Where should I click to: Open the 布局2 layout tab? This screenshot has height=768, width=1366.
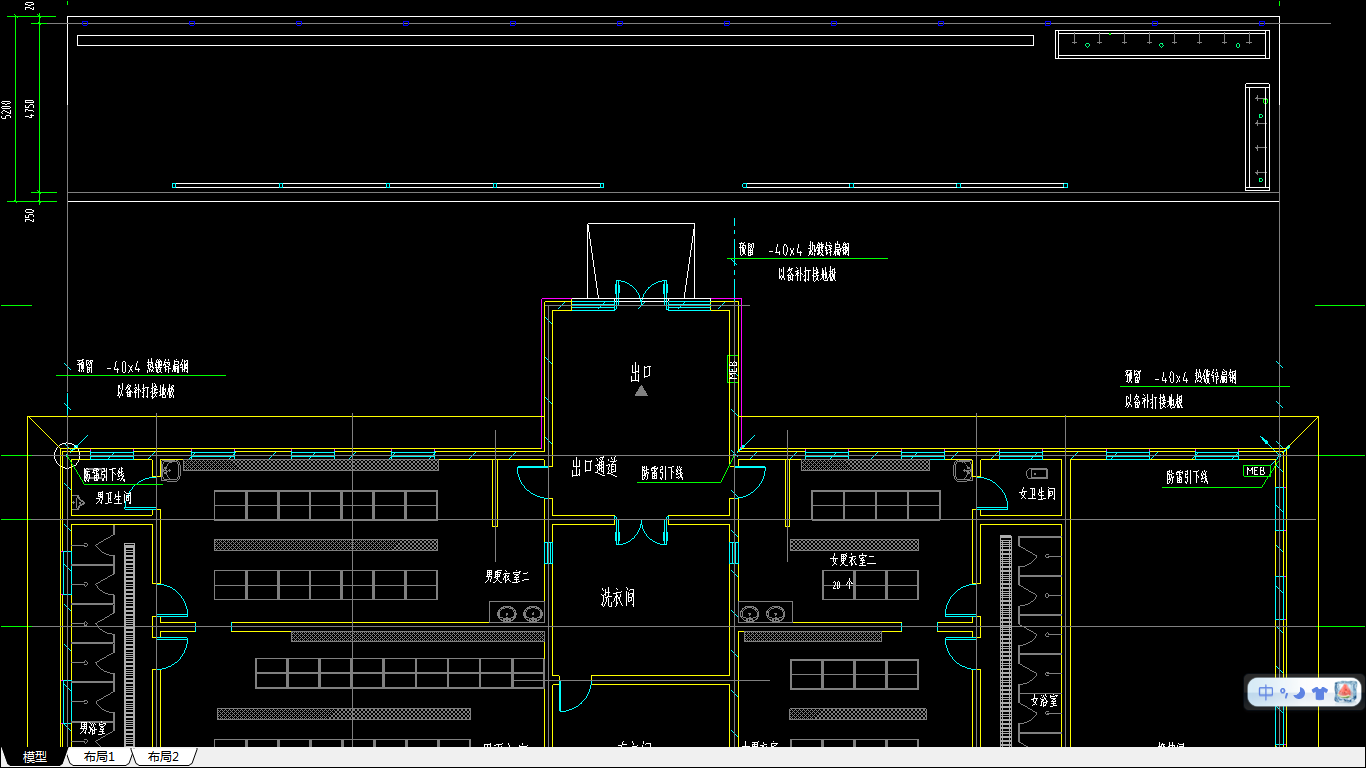click(x=163, y=757)
